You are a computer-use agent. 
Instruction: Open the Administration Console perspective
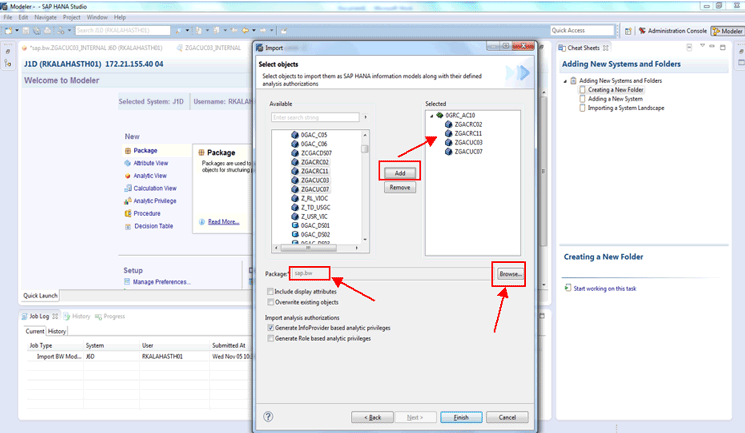point(673,31)
